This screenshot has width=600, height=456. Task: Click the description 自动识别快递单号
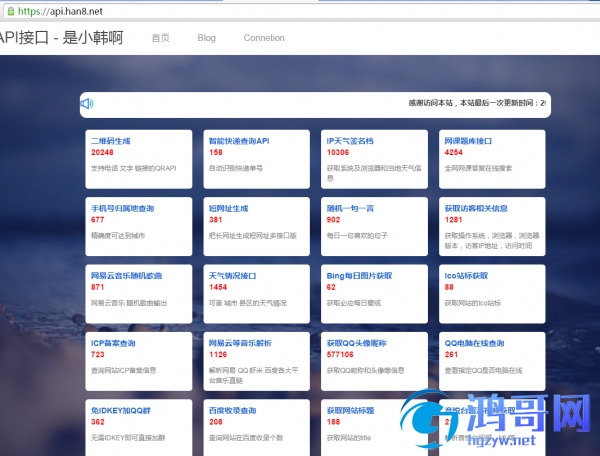pyautogui.click(x=236, y=168)
